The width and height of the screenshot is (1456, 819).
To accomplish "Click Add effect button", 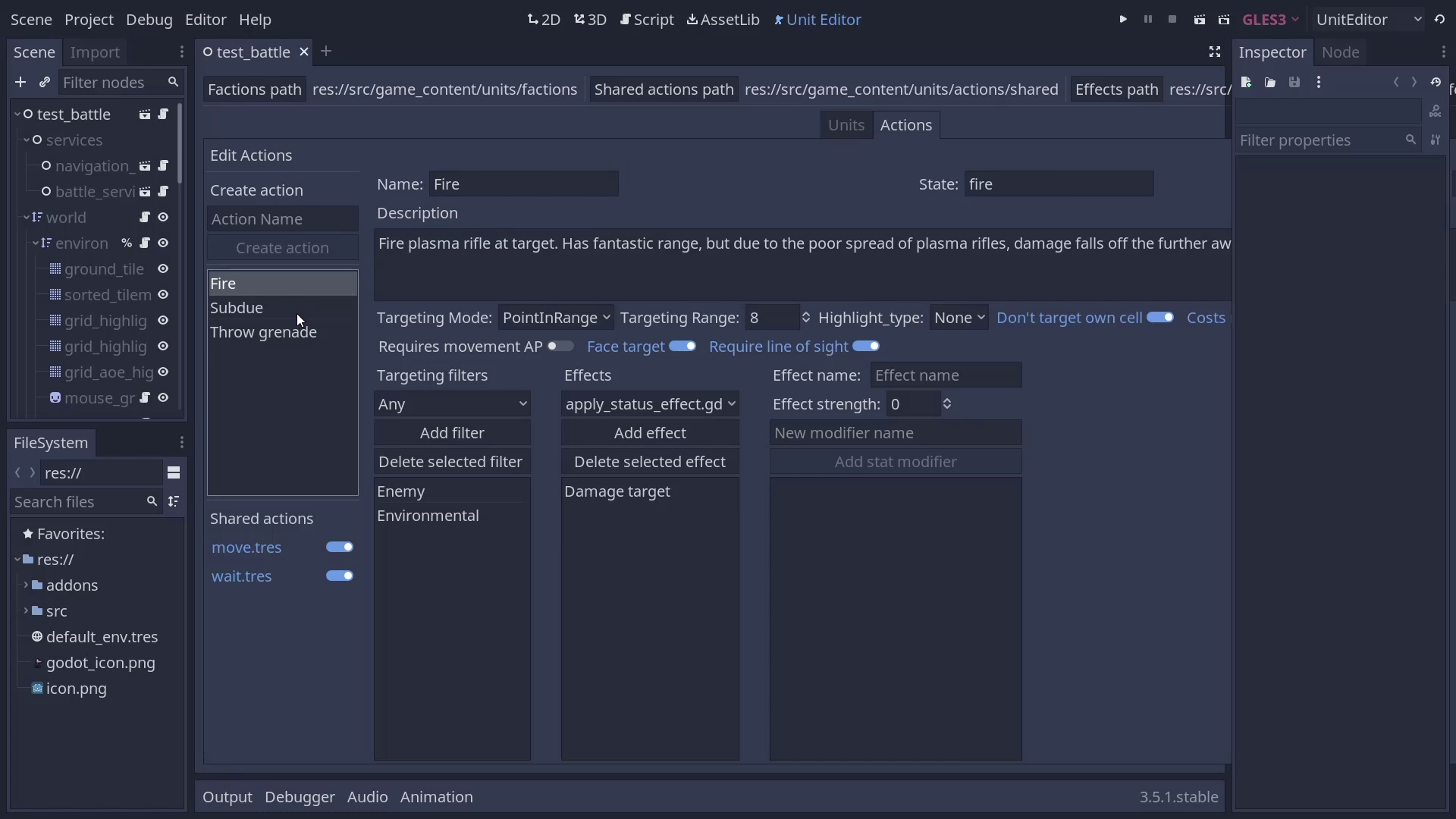I will click(650, 433).
